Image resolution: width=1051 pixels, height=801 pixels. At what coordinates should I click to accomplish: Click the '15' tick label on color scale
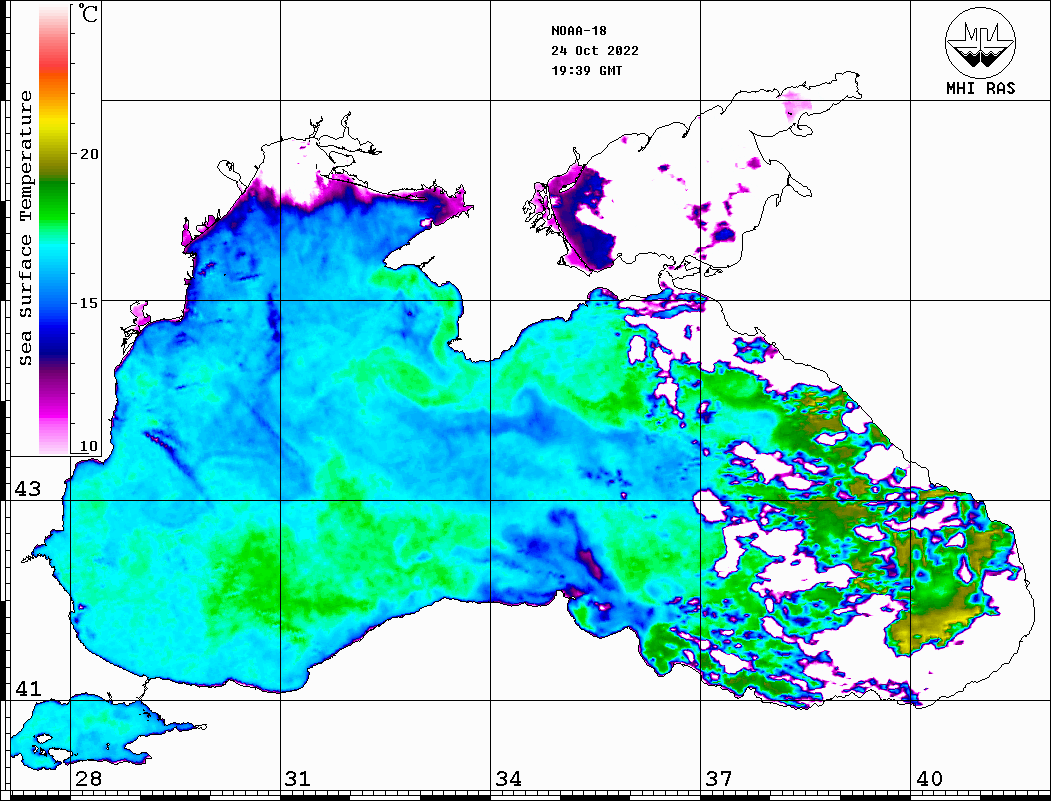coord(89,303)
